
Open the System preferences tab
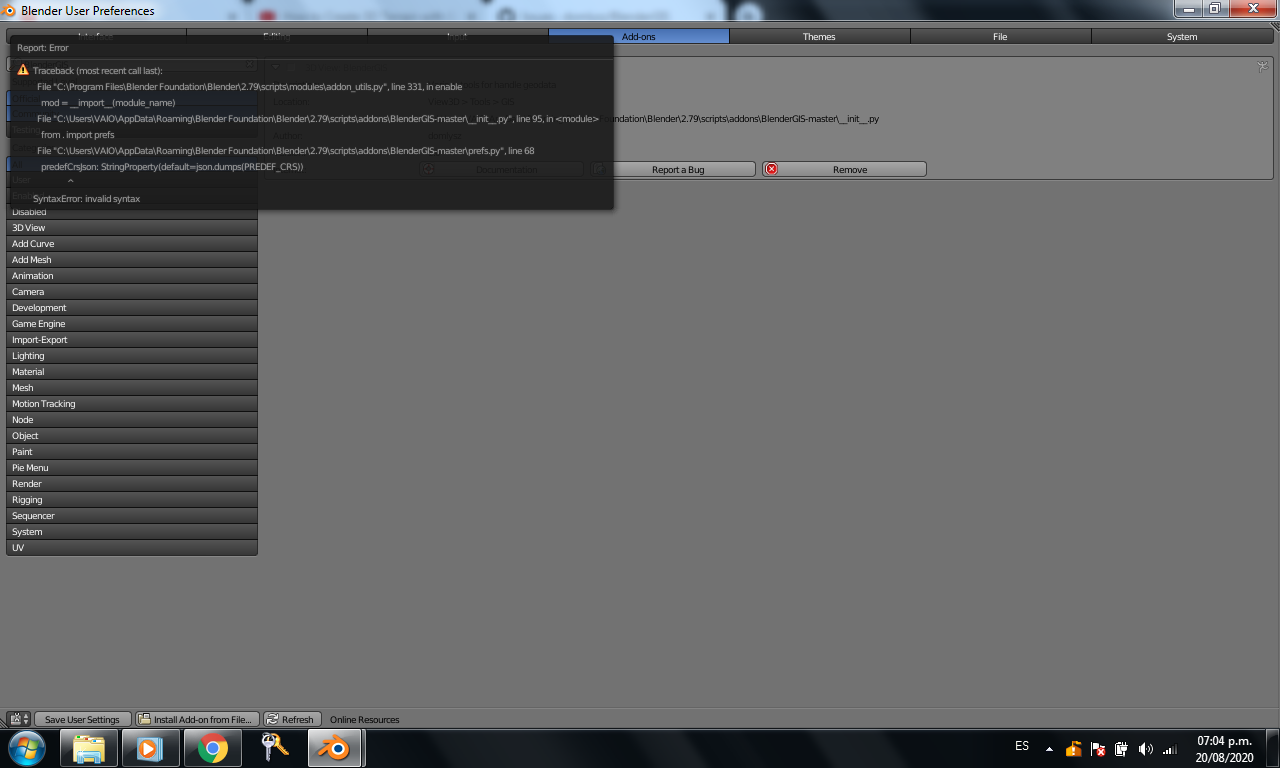[1181, 36]
